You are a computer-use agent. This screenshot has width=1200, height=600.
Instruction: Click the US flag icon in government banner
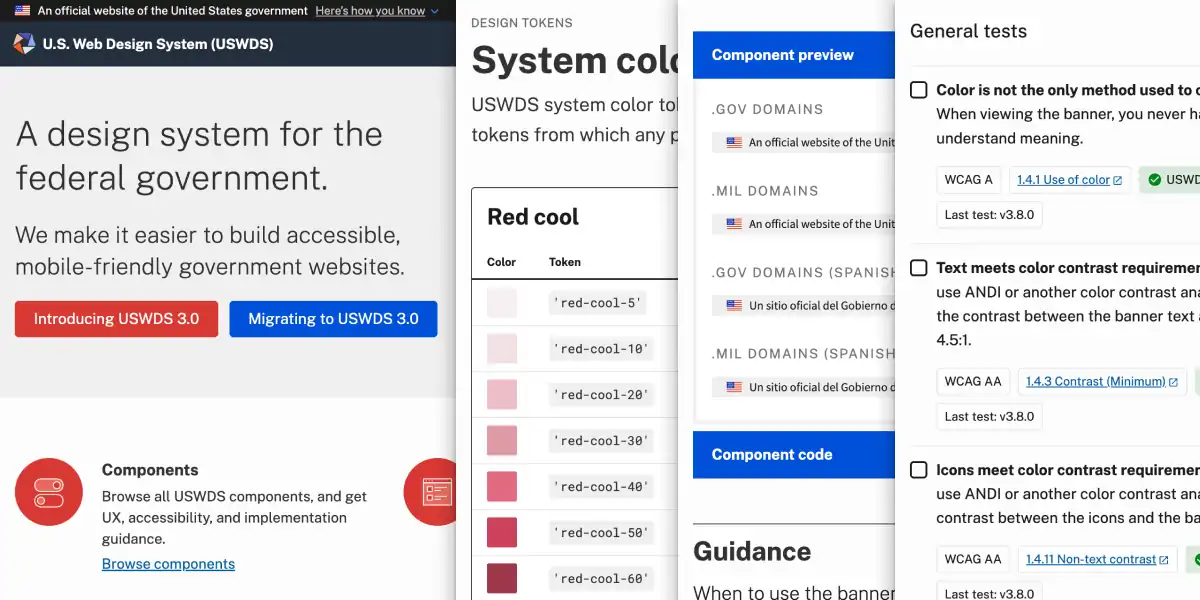coord(22,11)
